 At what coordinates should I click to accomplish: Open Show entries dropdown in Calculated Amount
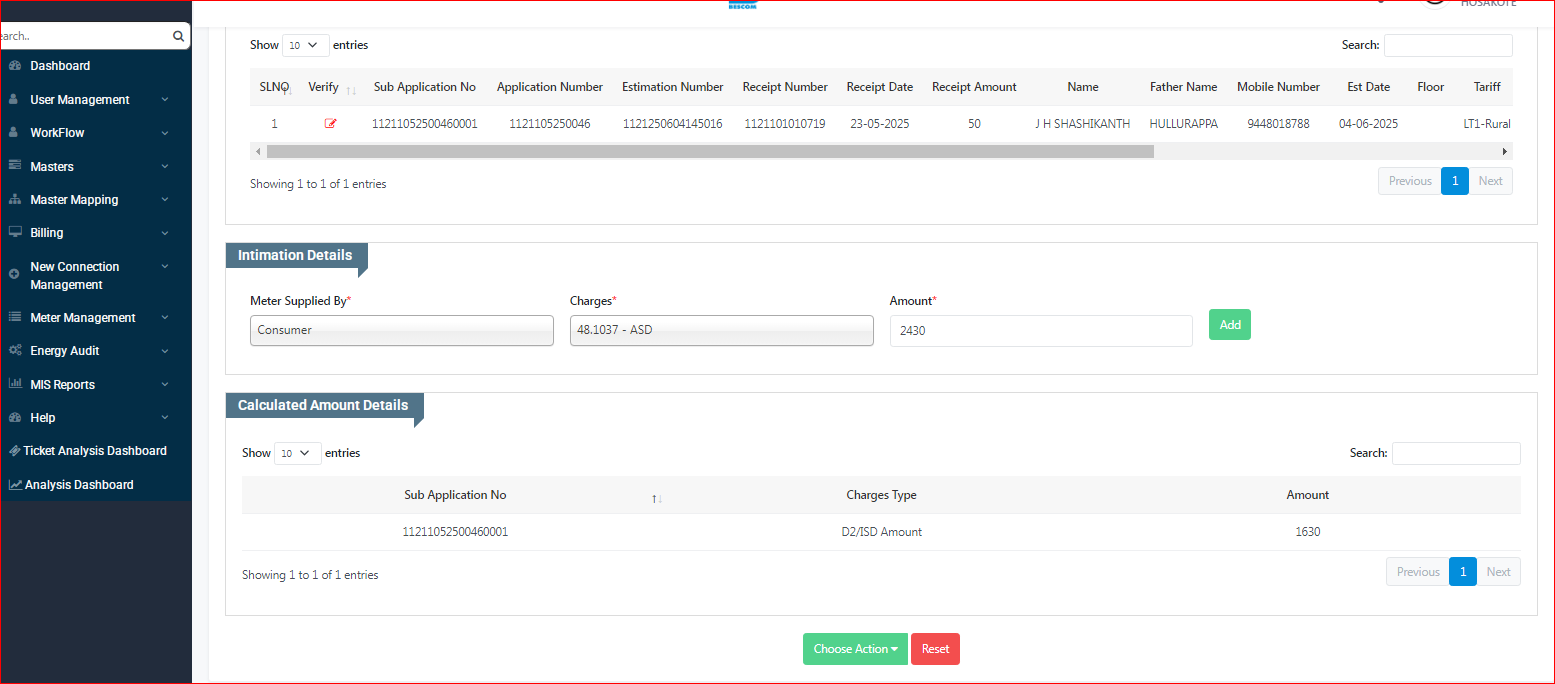pos(298,453)
